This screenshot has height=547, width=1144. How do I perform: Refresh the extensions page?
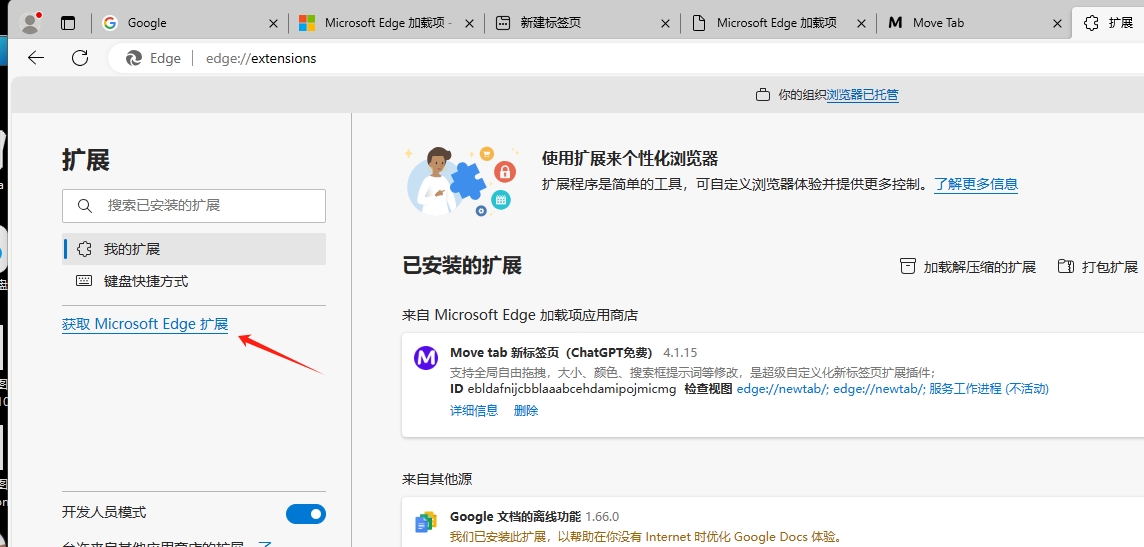pos(80,58)
